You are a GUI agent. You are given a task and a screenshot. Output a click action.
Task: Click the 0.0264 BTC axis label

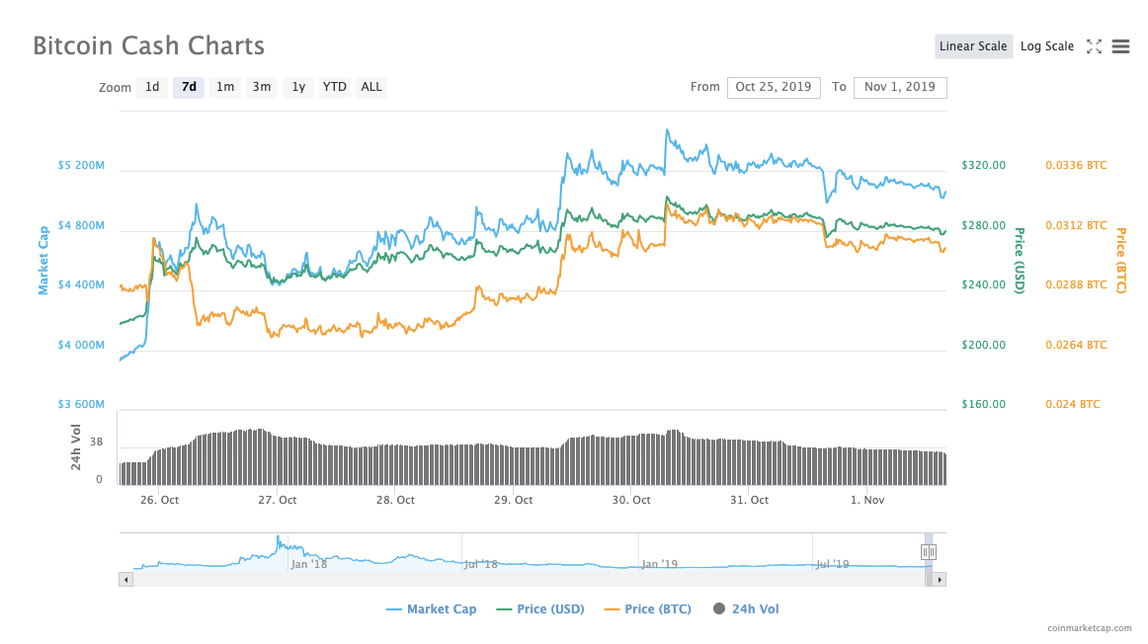pyautogui.click(x=1076, y=345)
